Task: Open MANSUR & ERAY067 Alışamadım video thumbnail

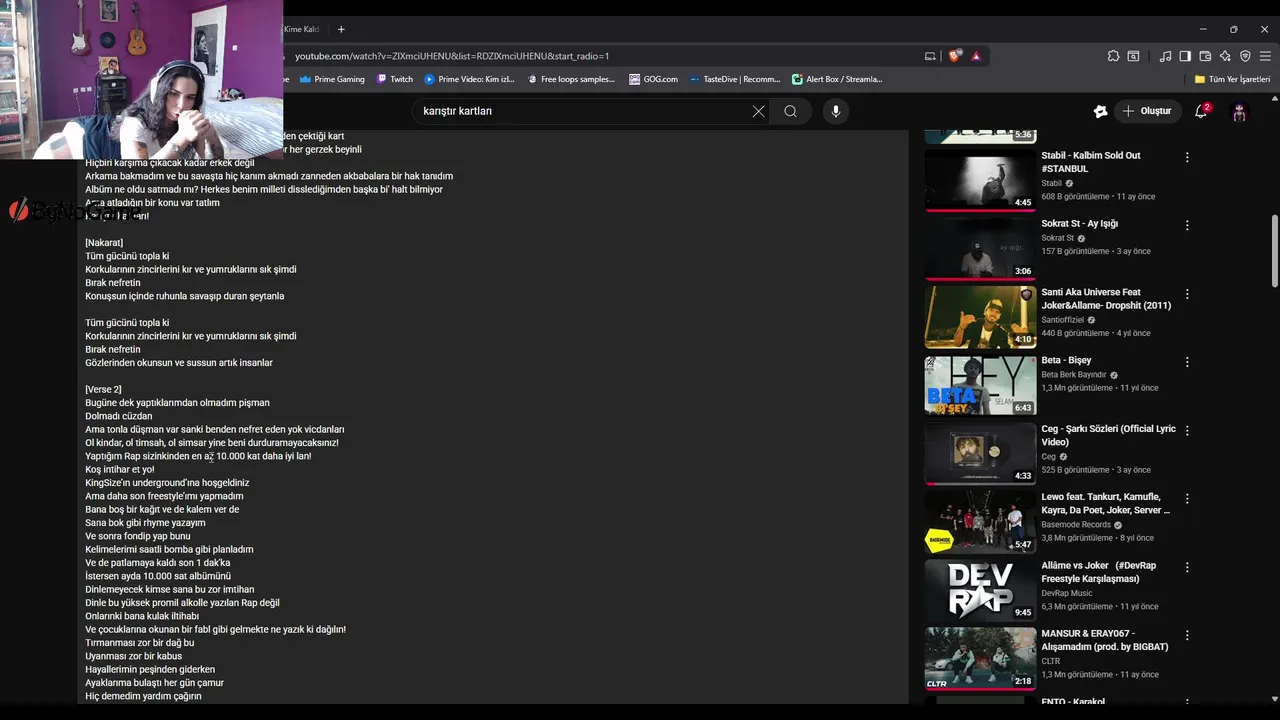Action: 980,658
